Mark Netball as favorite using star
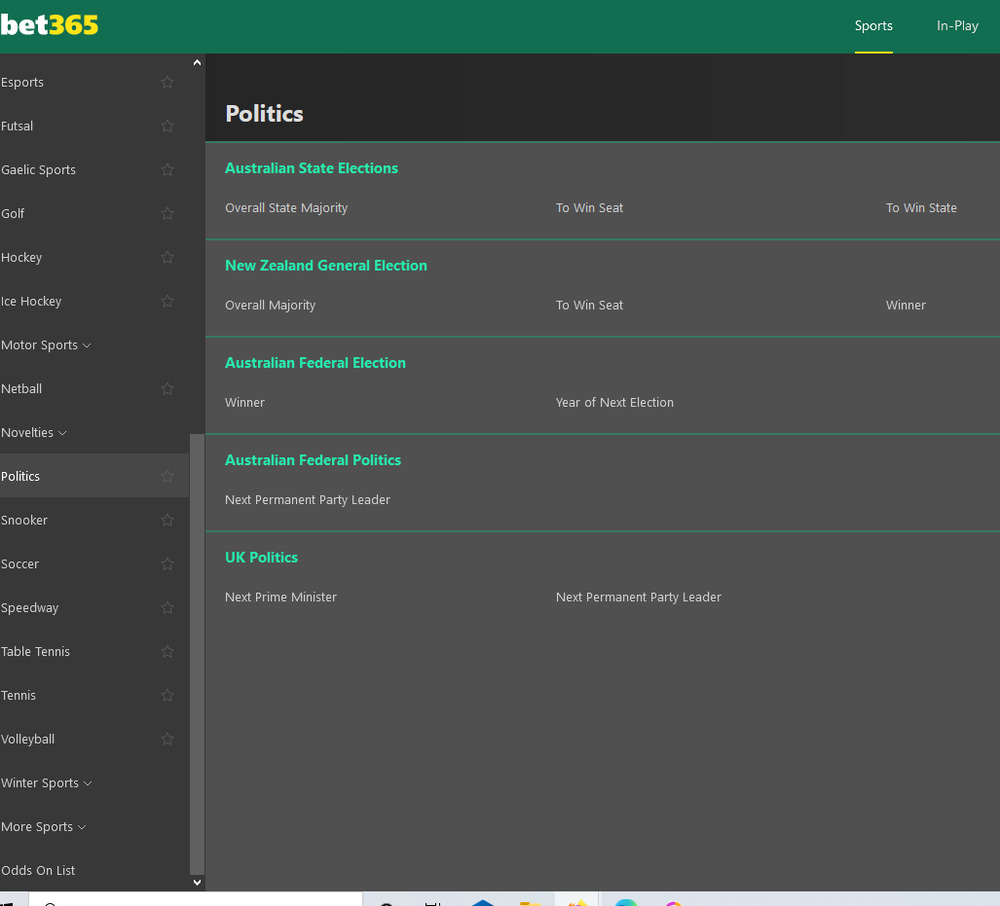Screen dimensions: 1000x906 pos(167,389)
